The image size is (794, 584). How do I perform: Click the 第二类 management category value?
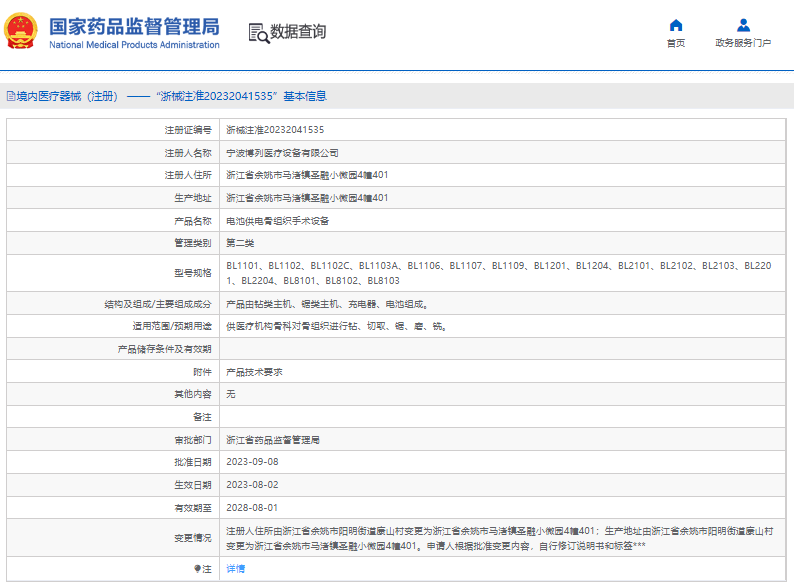(240, 243)
